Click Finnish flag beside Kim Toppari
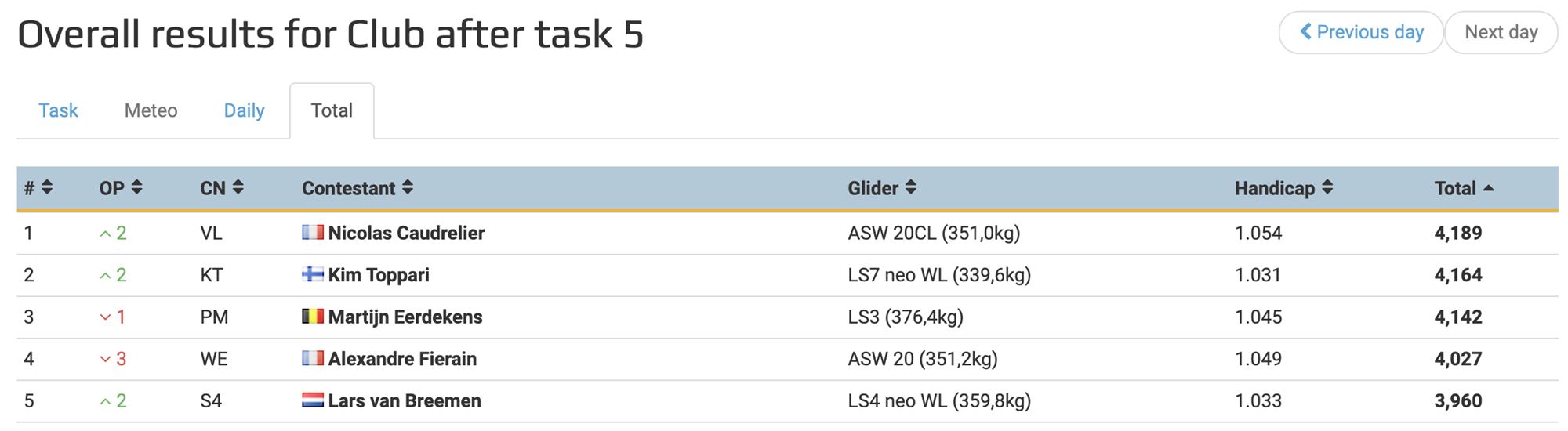The height and width of the screenshot is (431, 1568). point(313,274)
